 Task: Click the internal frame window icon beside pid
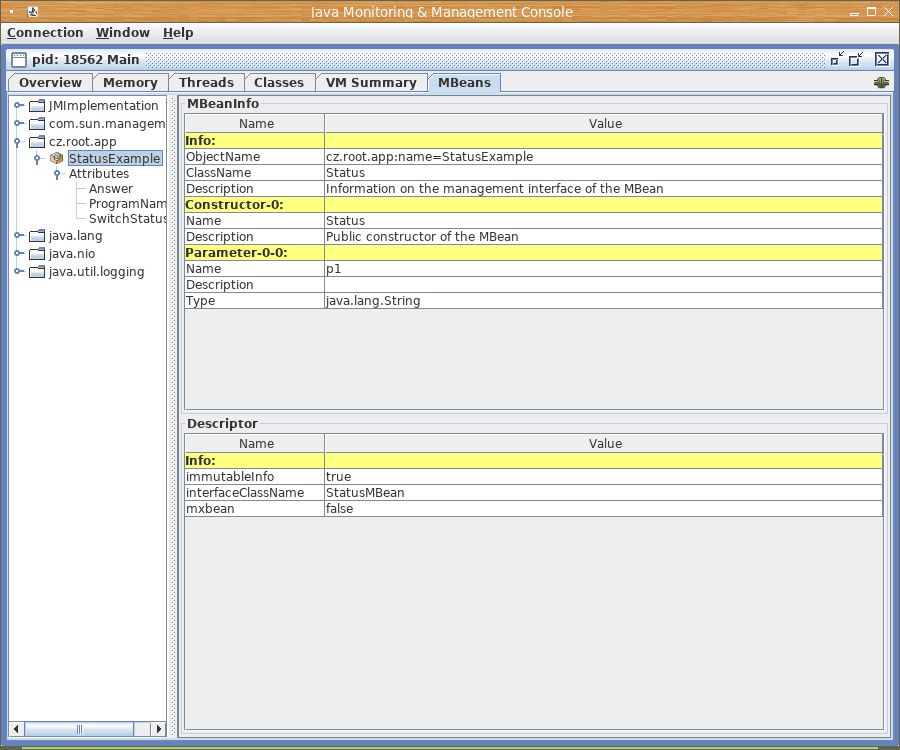coord(18,60)
